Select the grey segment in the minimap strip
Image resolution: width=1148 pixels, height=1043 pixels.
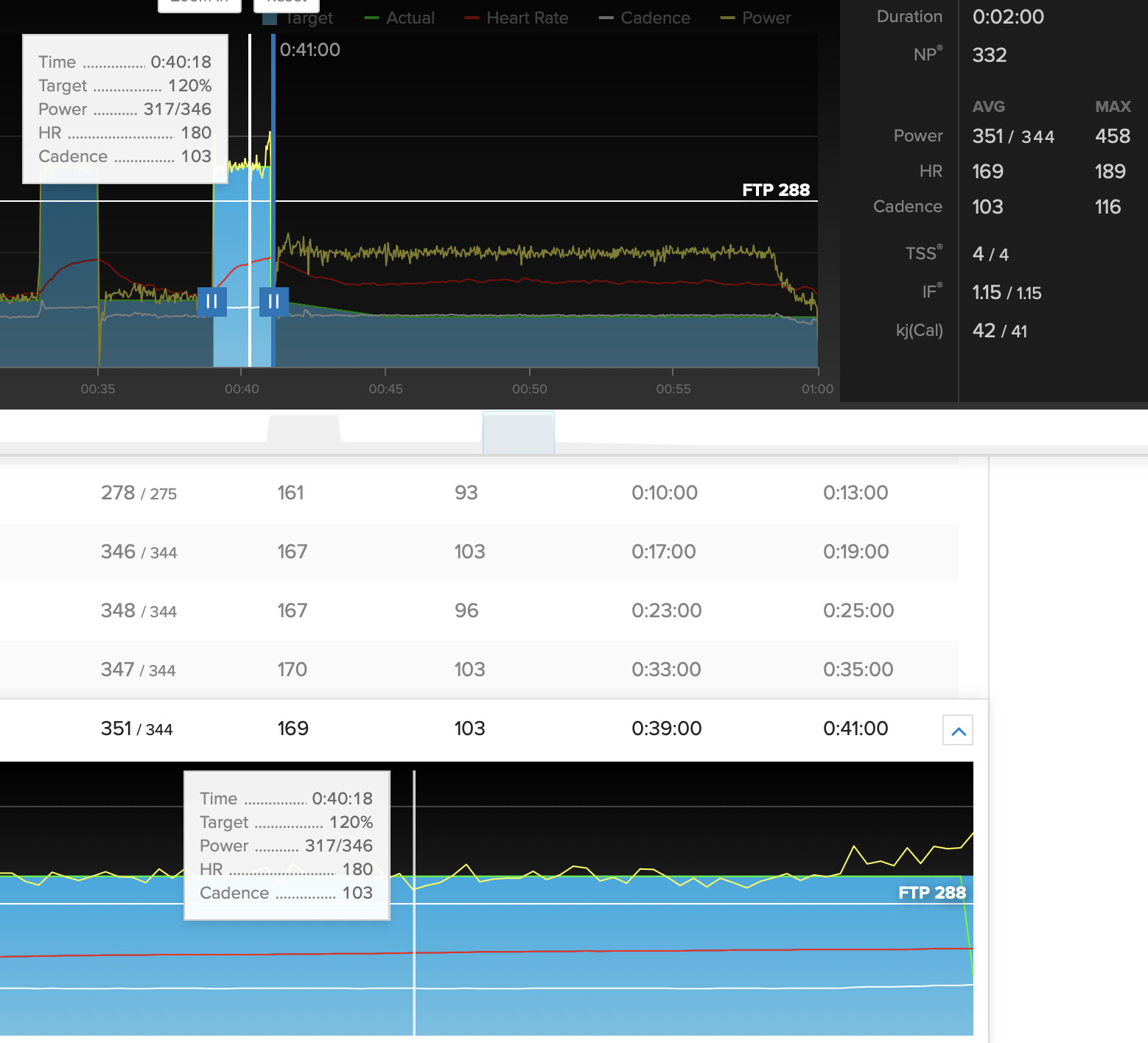point(304,429)
